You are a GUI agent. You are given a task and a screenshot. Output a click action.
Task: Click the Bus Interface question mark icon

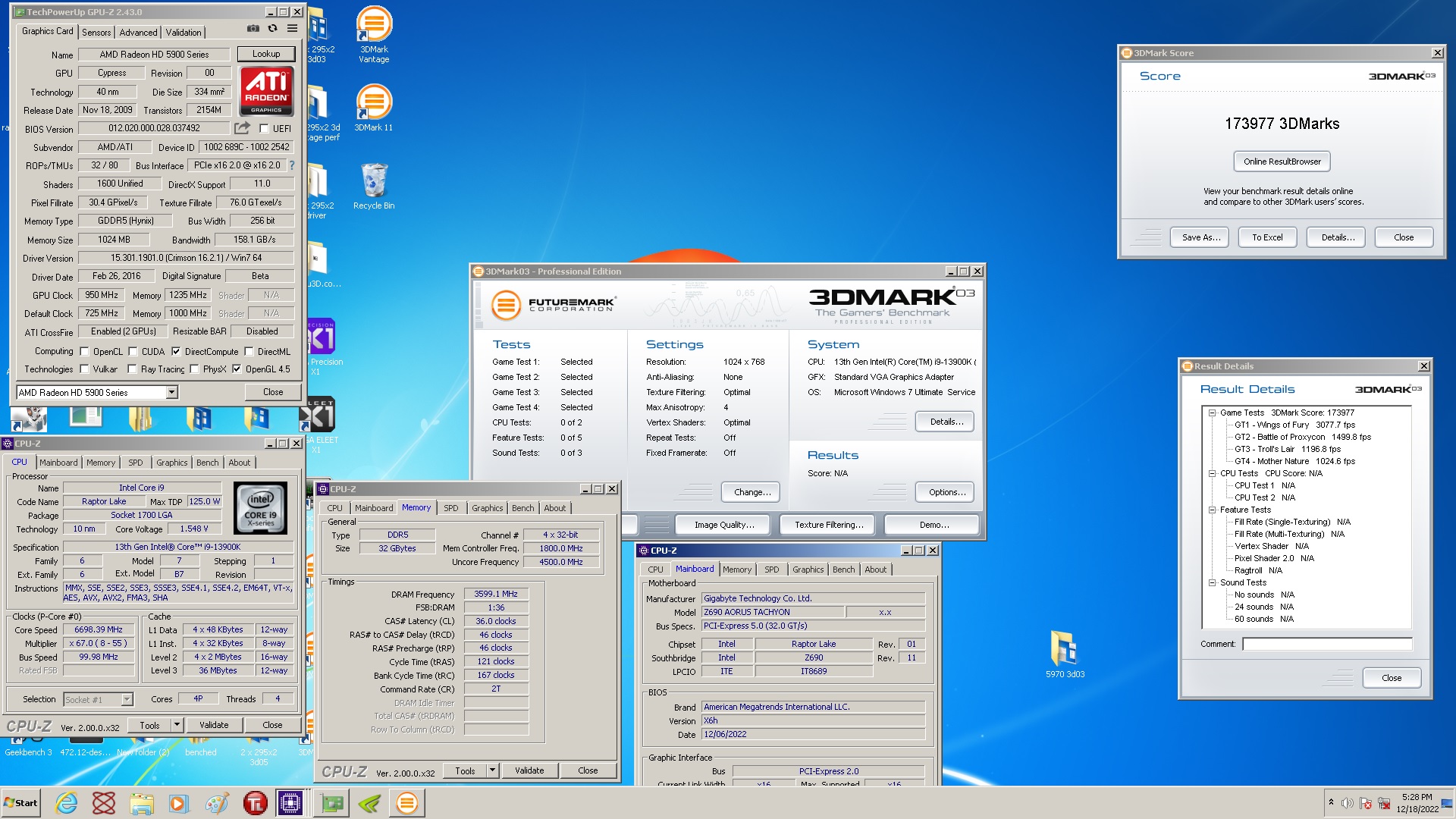(292, 165)
